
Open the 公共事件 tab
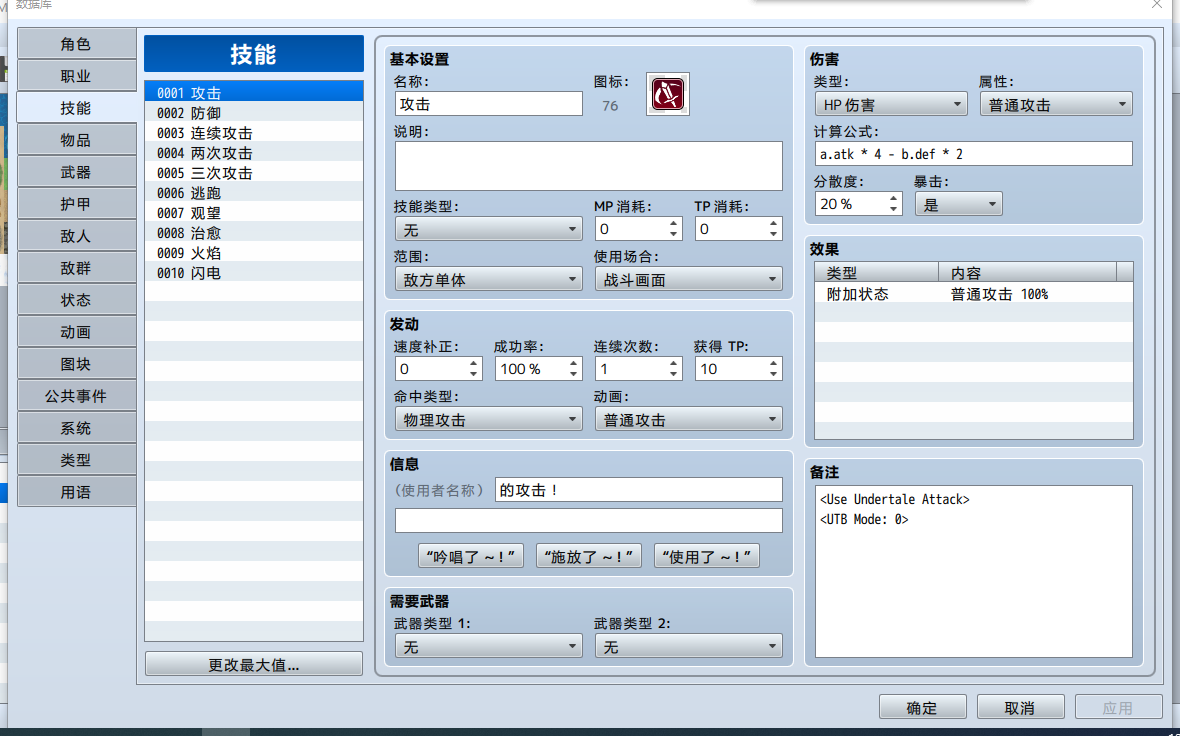point(76,396)
